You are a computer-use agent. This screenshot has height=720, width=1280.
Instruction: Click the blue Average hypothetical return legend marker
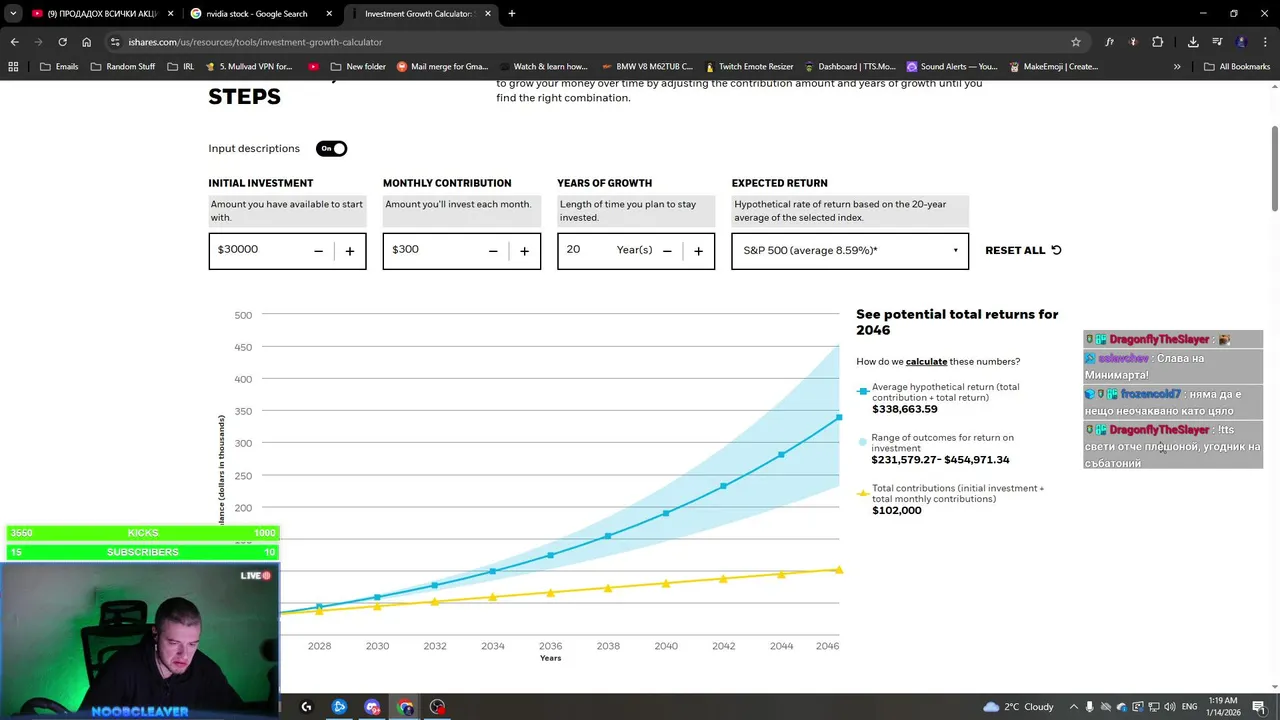(x=862, y=391)
